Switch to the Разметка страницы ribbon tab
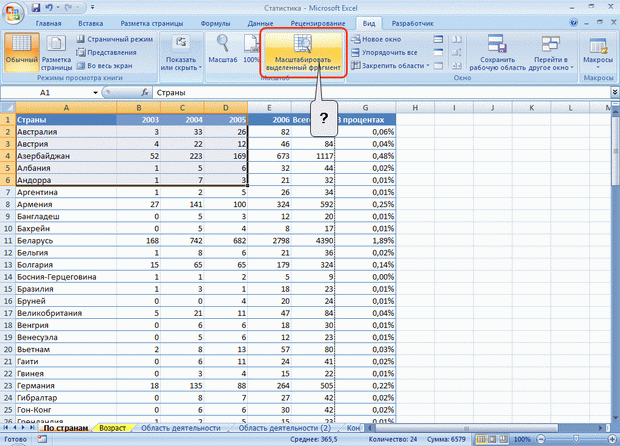The height and width of the screenshot is (446, 620). (x=151, y=23)
